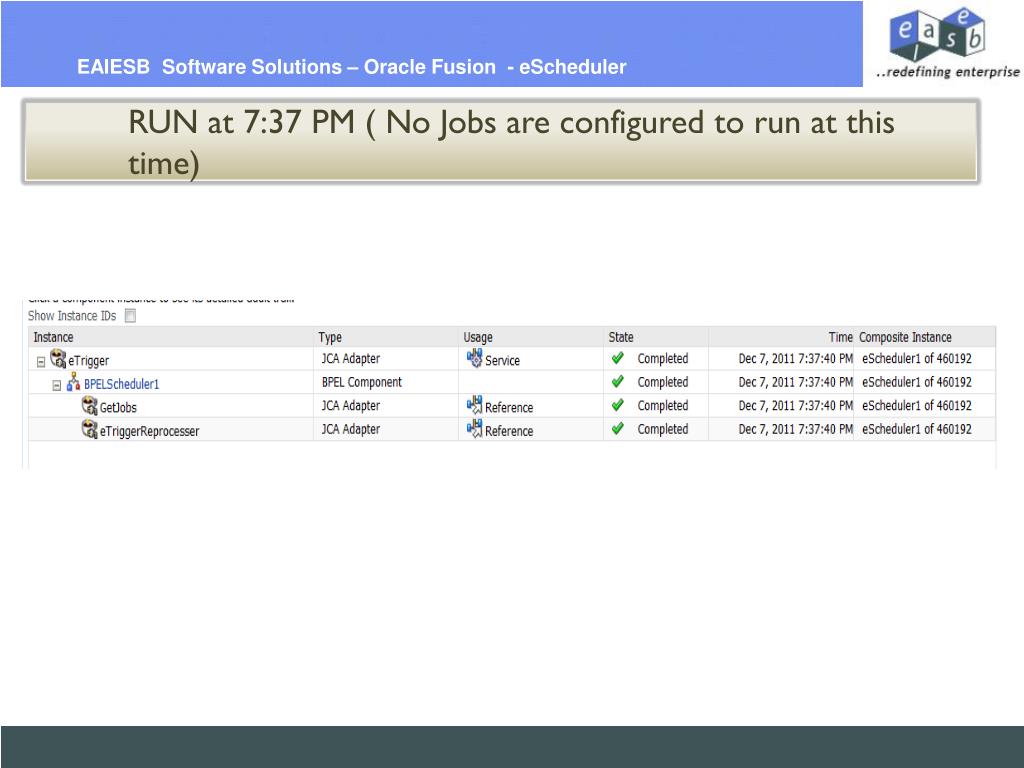
Task: Click eScheduler1 of 460192 in GetJobs row
Action: pyautogui.click(x=917, y=406)
